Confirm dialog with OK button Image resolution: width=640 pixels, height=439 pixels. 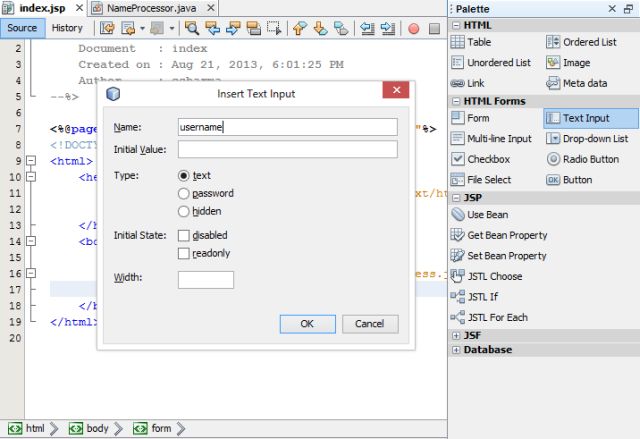pos(308,324)
